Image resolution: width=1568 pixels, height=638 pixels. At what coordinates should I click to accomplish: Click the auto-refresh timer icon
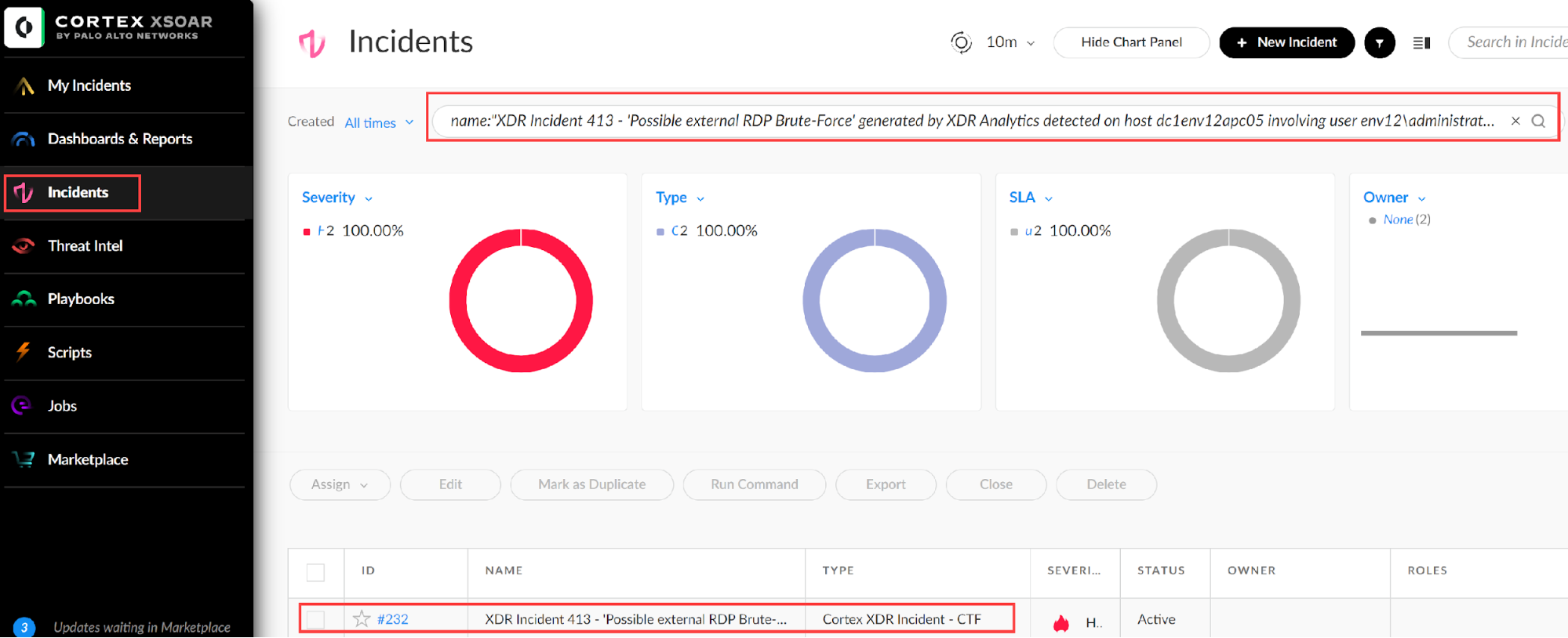click(961, 42)
